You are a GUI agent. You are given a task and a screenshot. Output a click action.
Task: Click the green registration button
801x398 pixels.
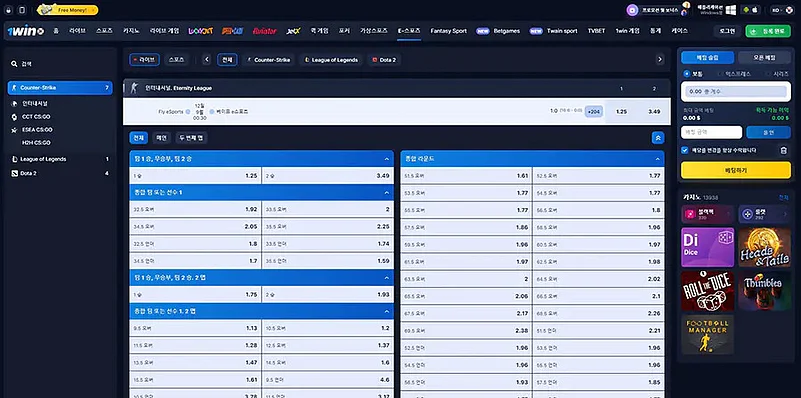[768, 31]
